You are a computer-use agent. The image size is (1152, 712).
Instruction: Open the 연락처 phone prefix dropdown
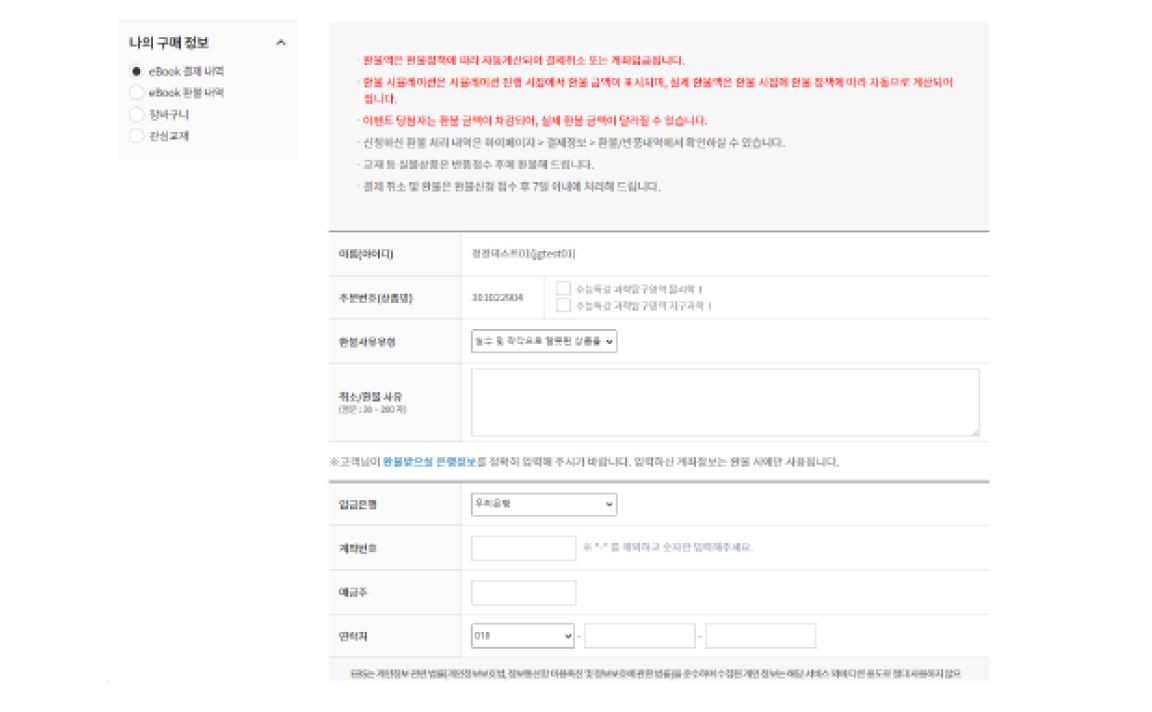tap(522, 636)
